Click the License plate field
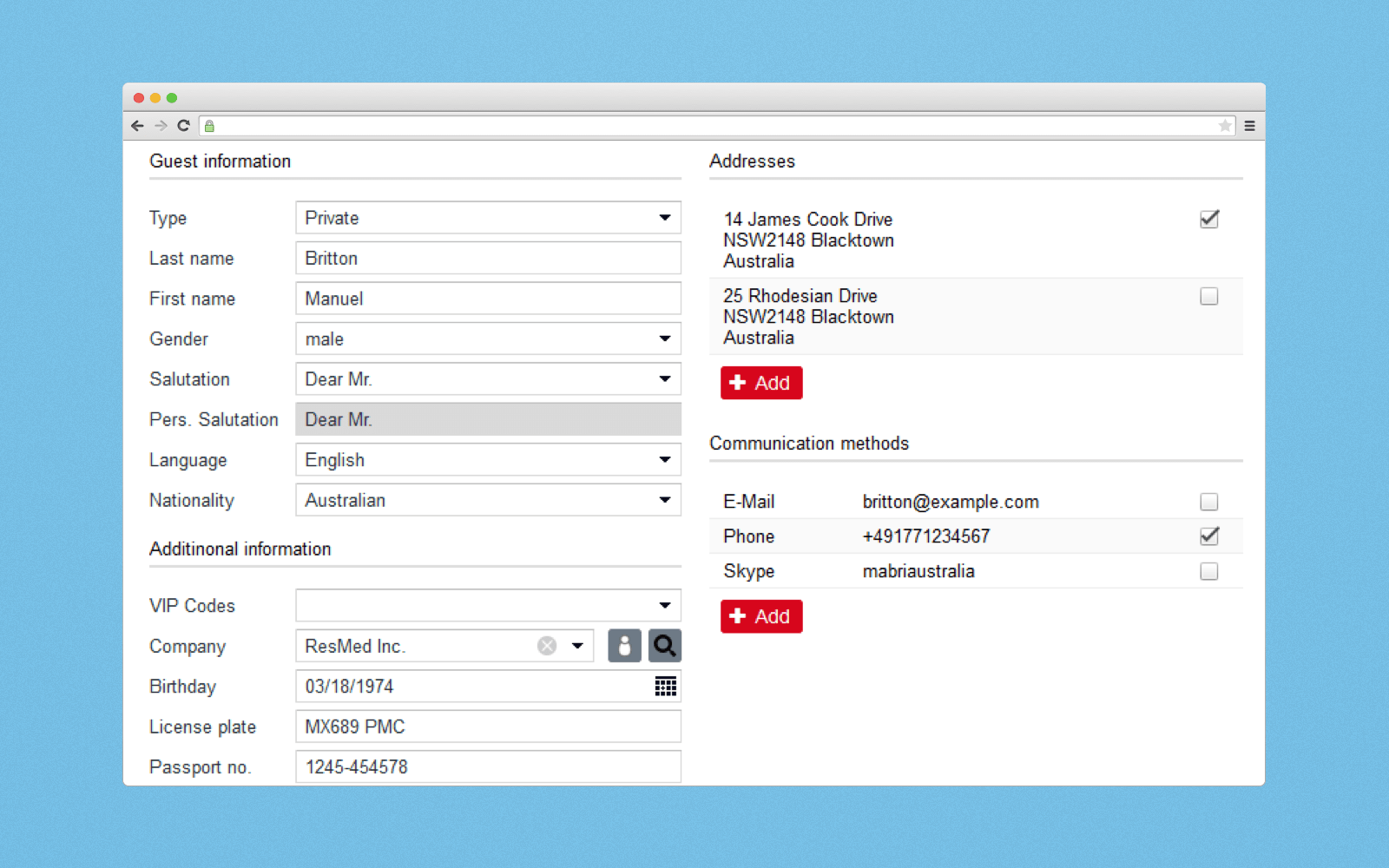1389x868 pixels. tap(488, 727)
